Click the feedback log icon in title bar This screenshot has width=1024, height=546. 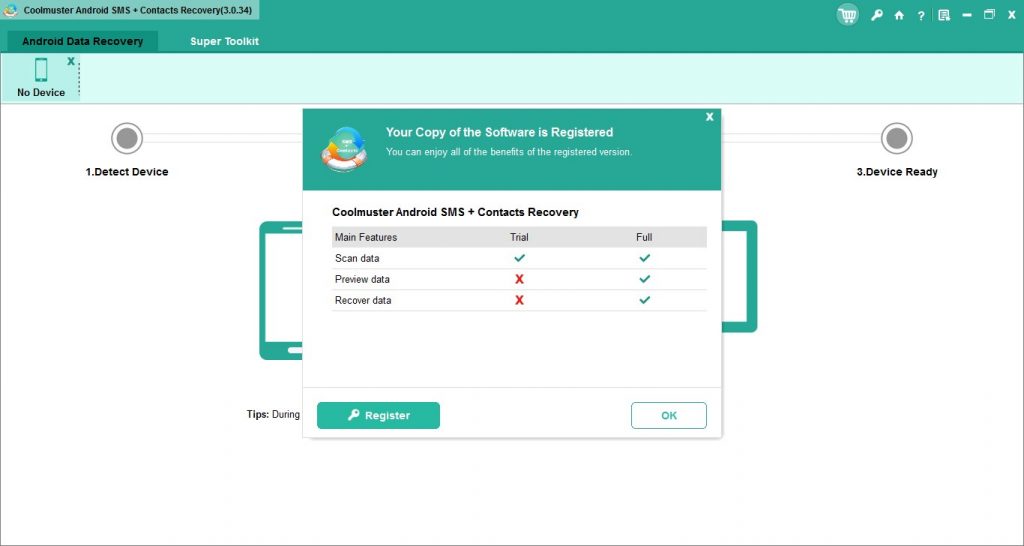pyautogui.click(x=943, y=15)
